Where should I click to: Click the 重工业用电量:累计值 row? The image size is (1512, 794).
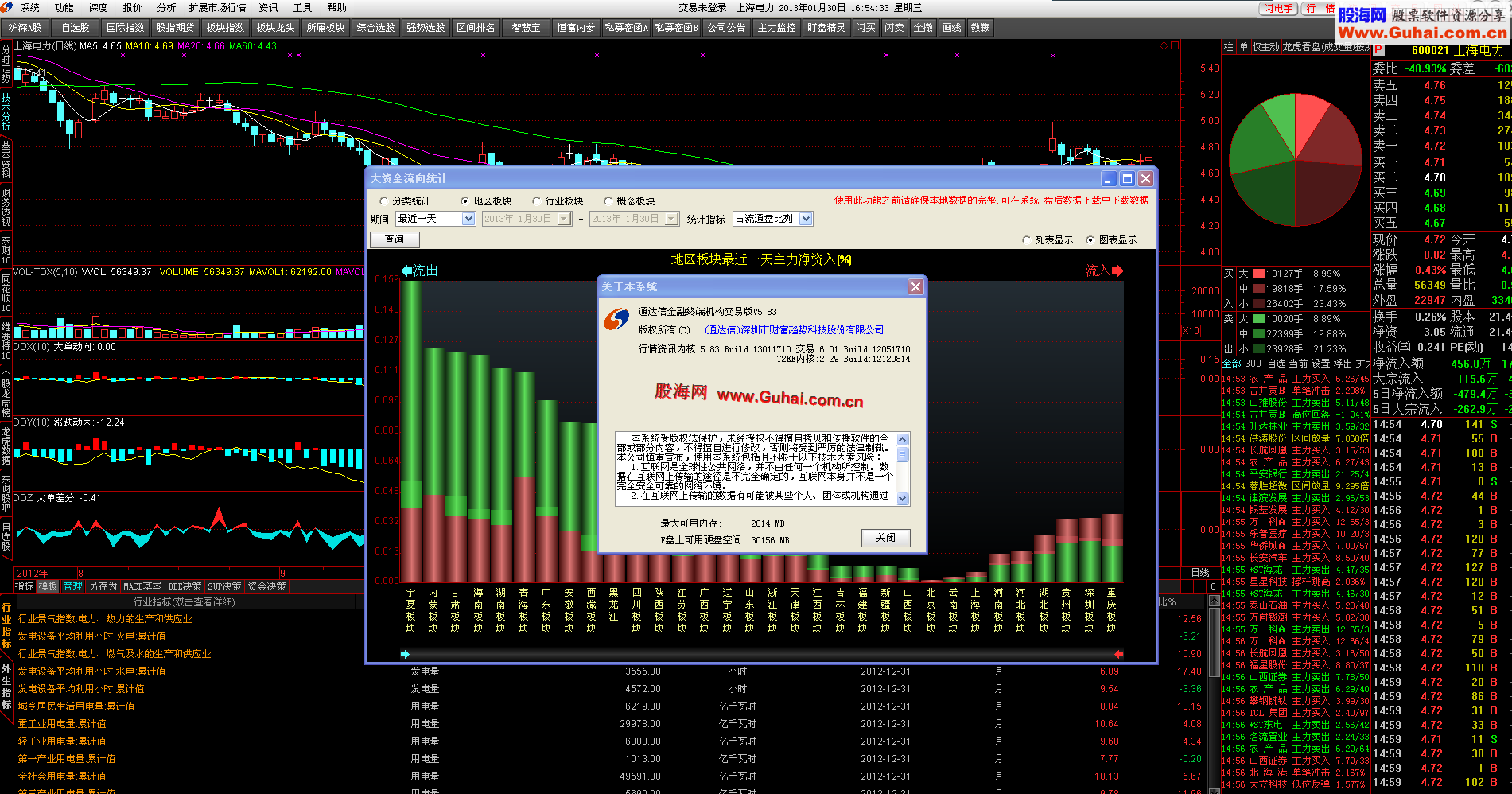pyautogui.click(x=62, y=724)
